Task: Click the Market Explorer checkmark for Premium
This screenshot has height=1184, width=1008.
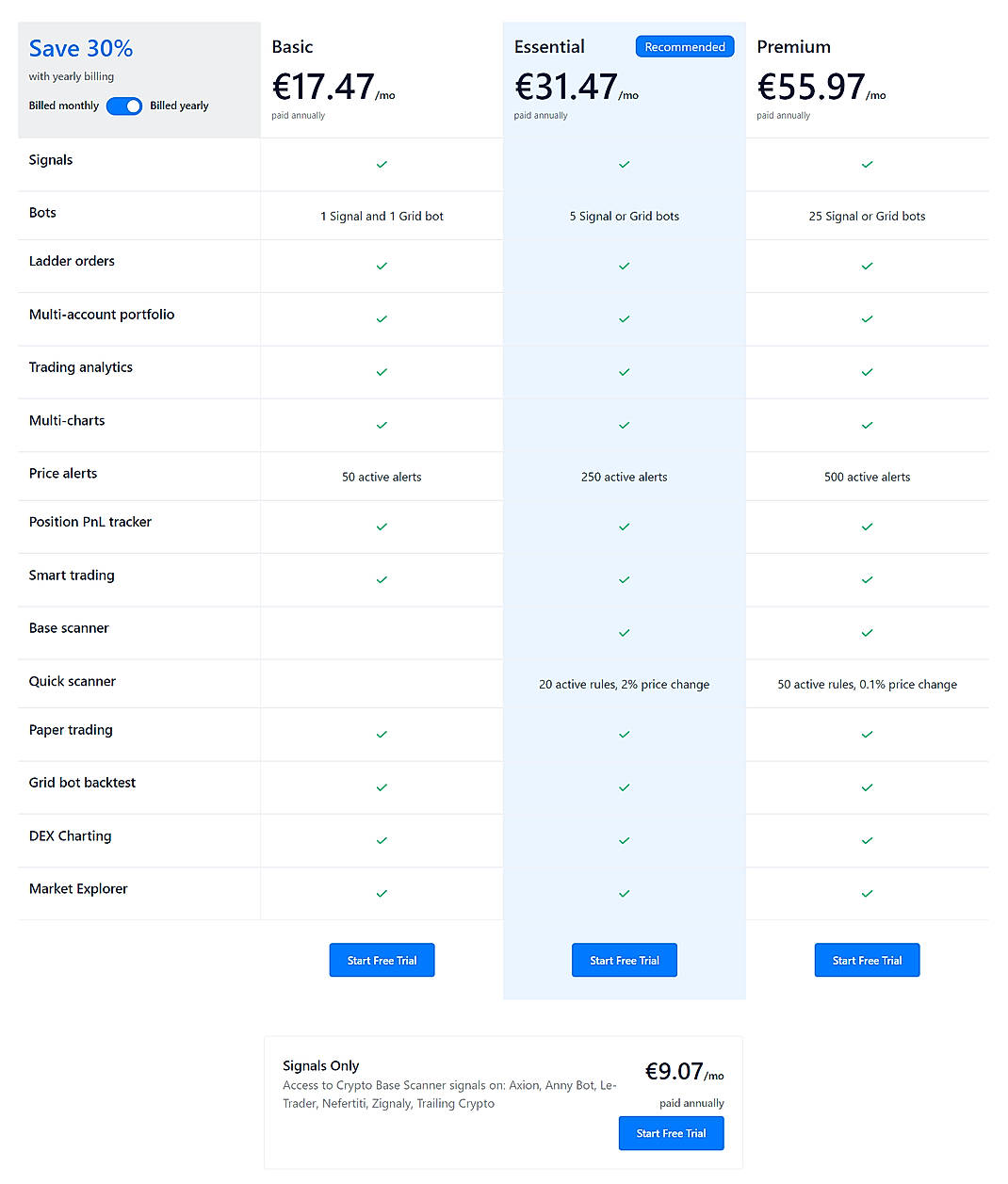Action: (x=867, y=893)
